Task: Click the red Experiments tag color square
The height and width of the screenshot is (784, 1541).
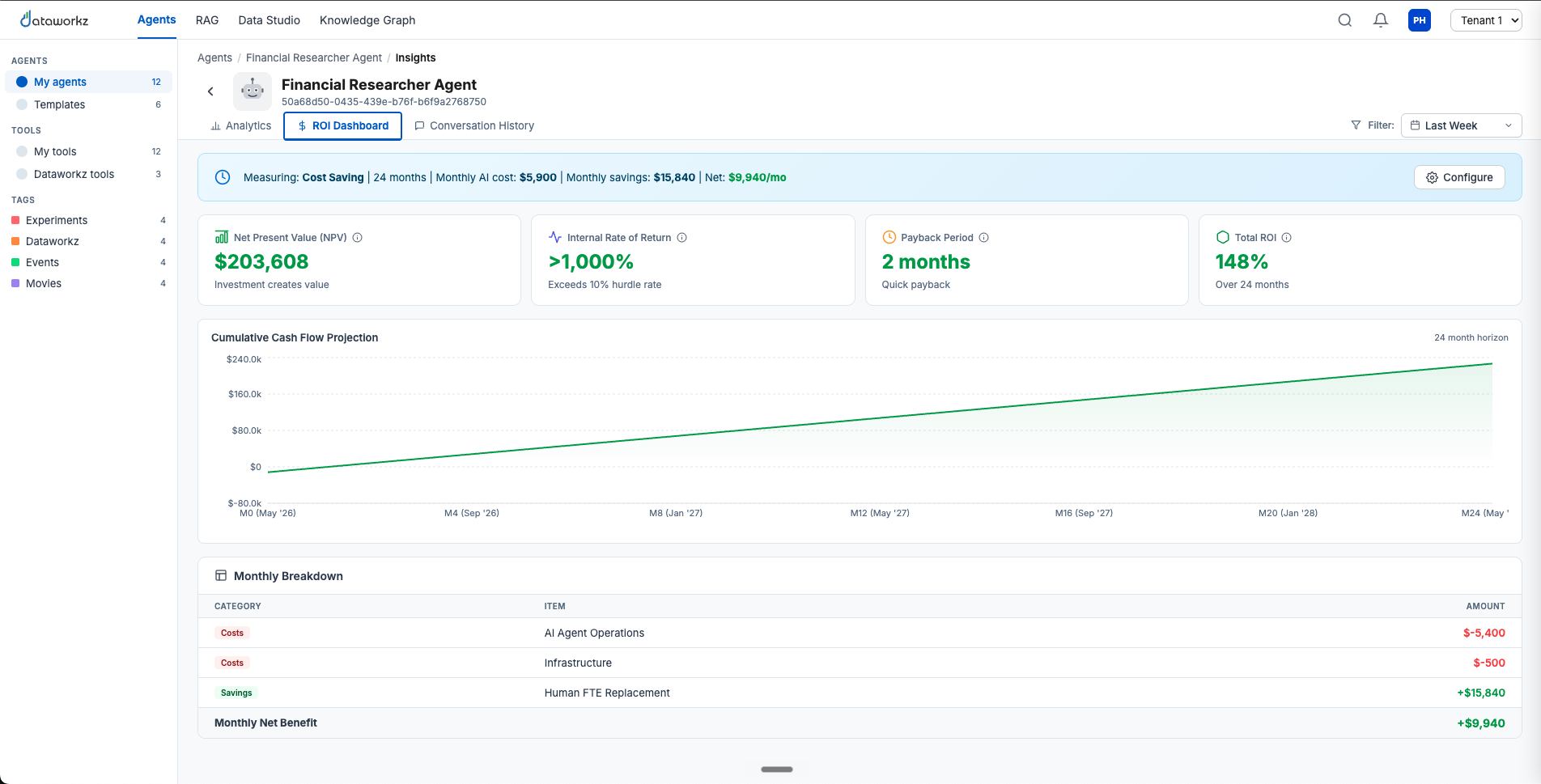Action: 15,220
